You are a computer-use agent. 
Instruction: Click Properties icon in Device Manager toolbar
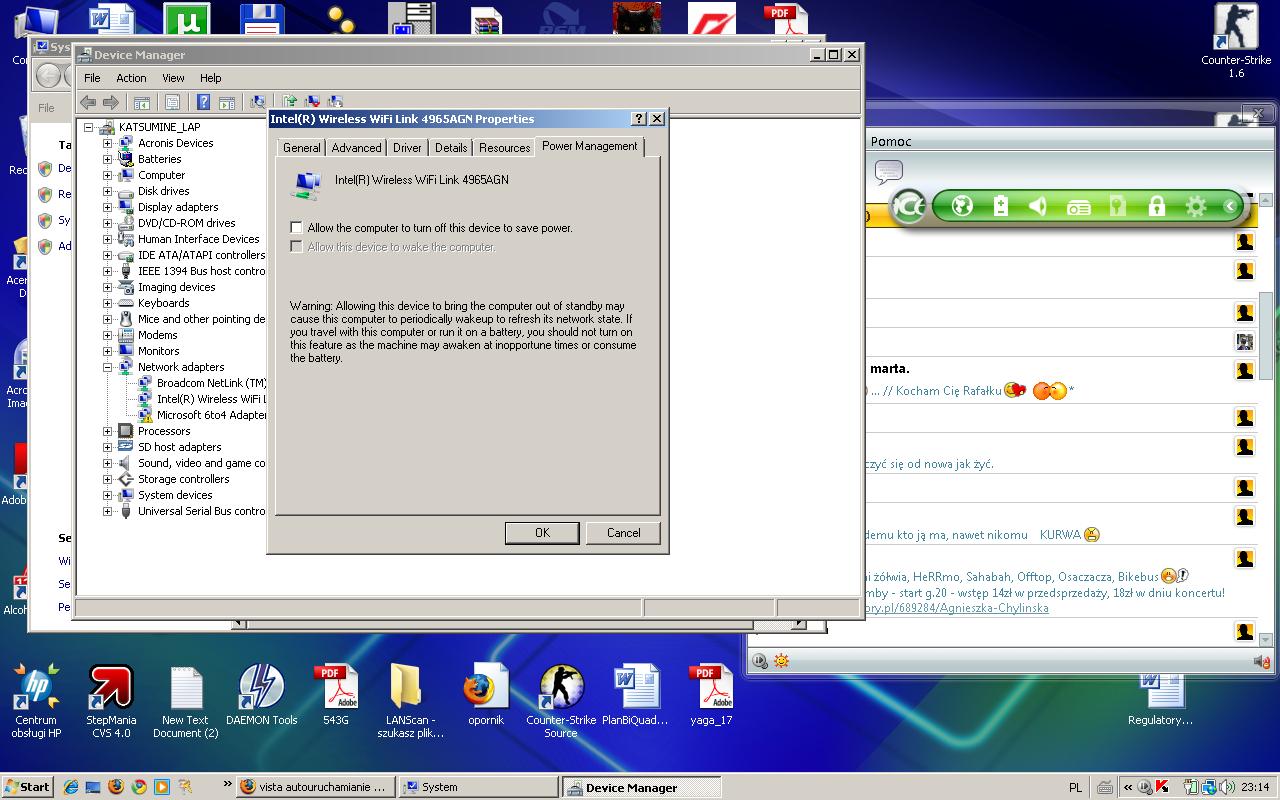point(172,102)
